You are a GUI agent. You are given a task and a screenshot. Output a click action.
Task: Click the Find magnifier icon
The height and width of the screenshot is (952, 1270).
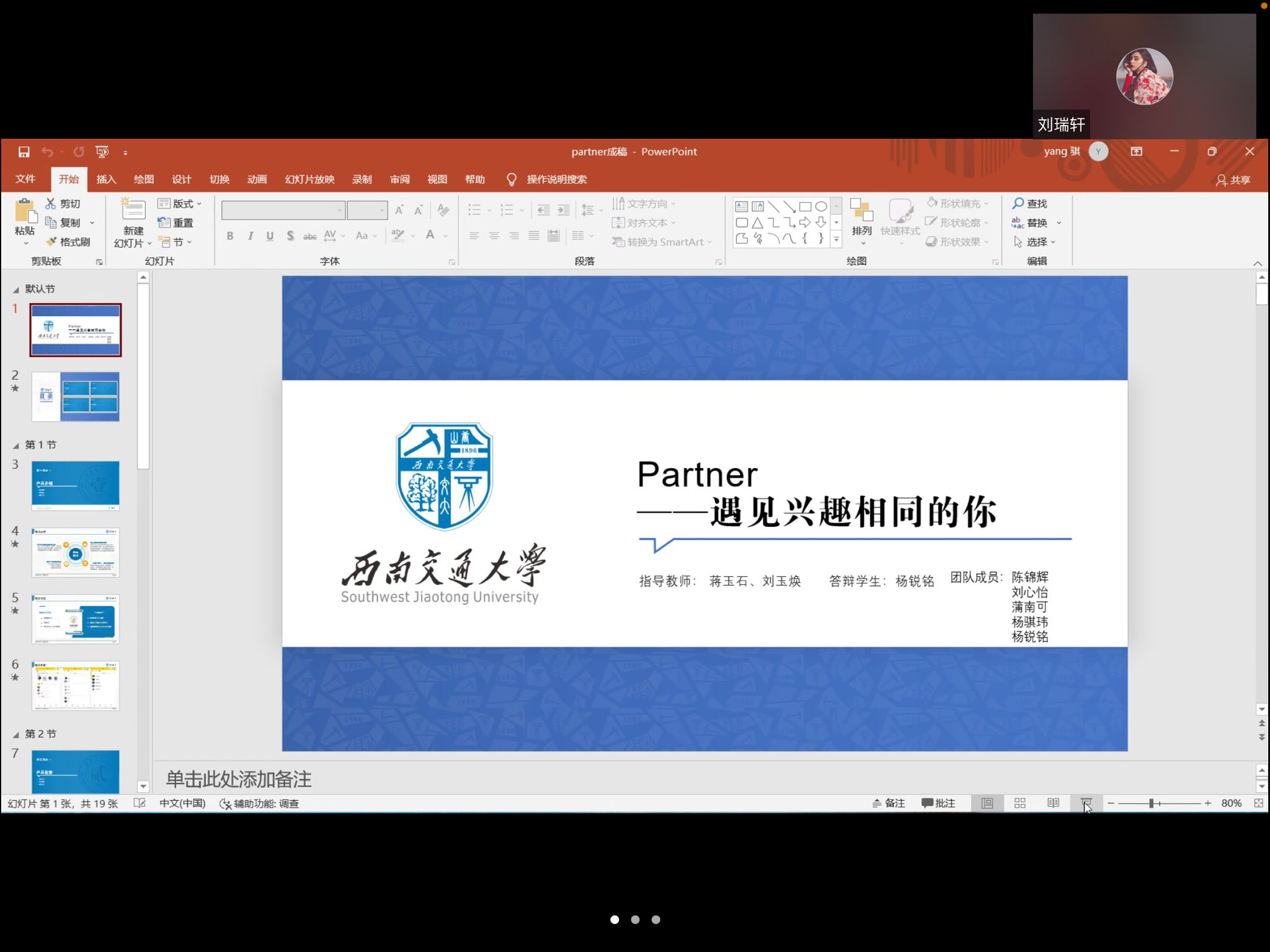coord(1018,203)
